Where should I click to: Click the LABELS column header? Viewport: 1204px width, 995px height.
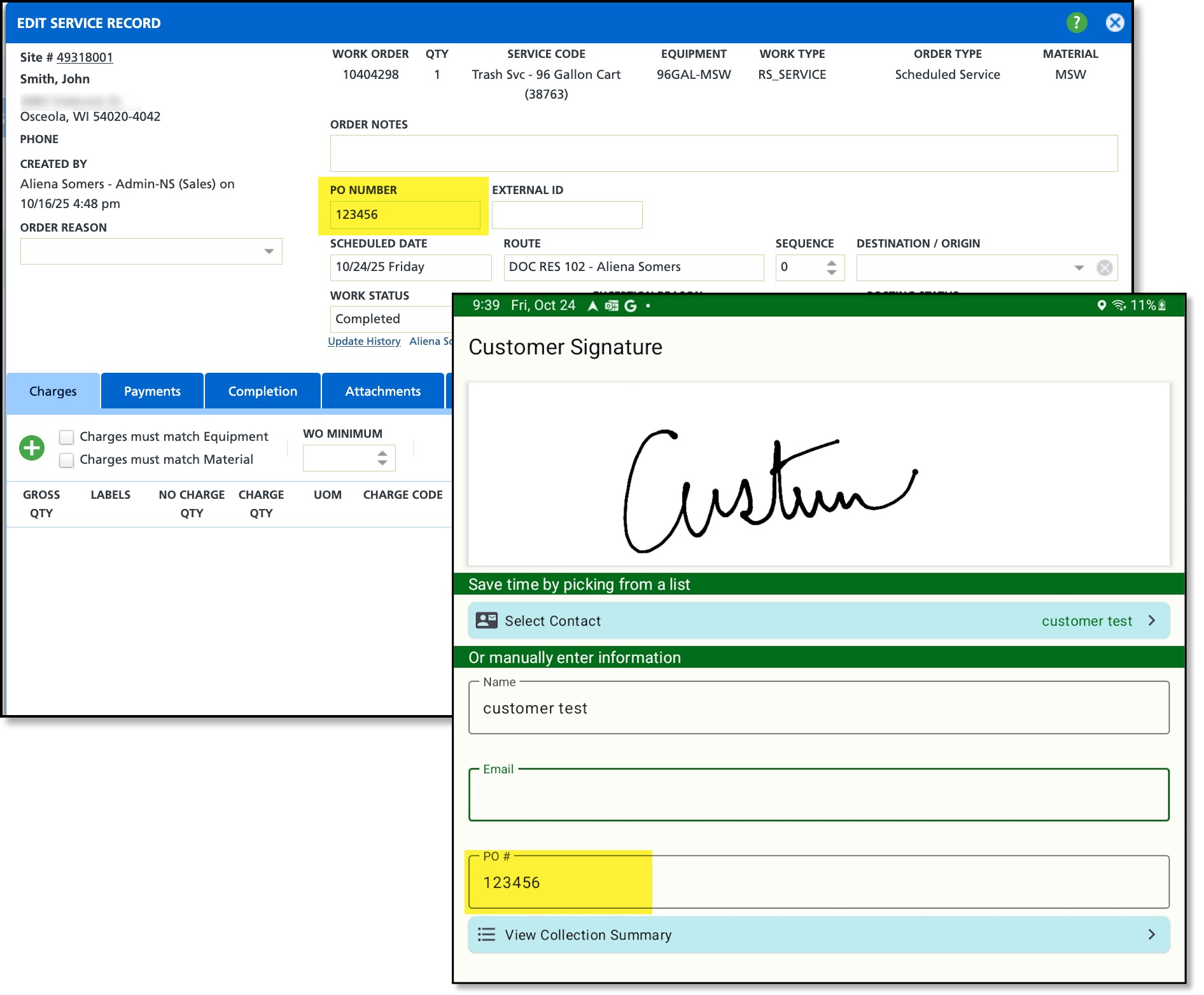[111, 495]
